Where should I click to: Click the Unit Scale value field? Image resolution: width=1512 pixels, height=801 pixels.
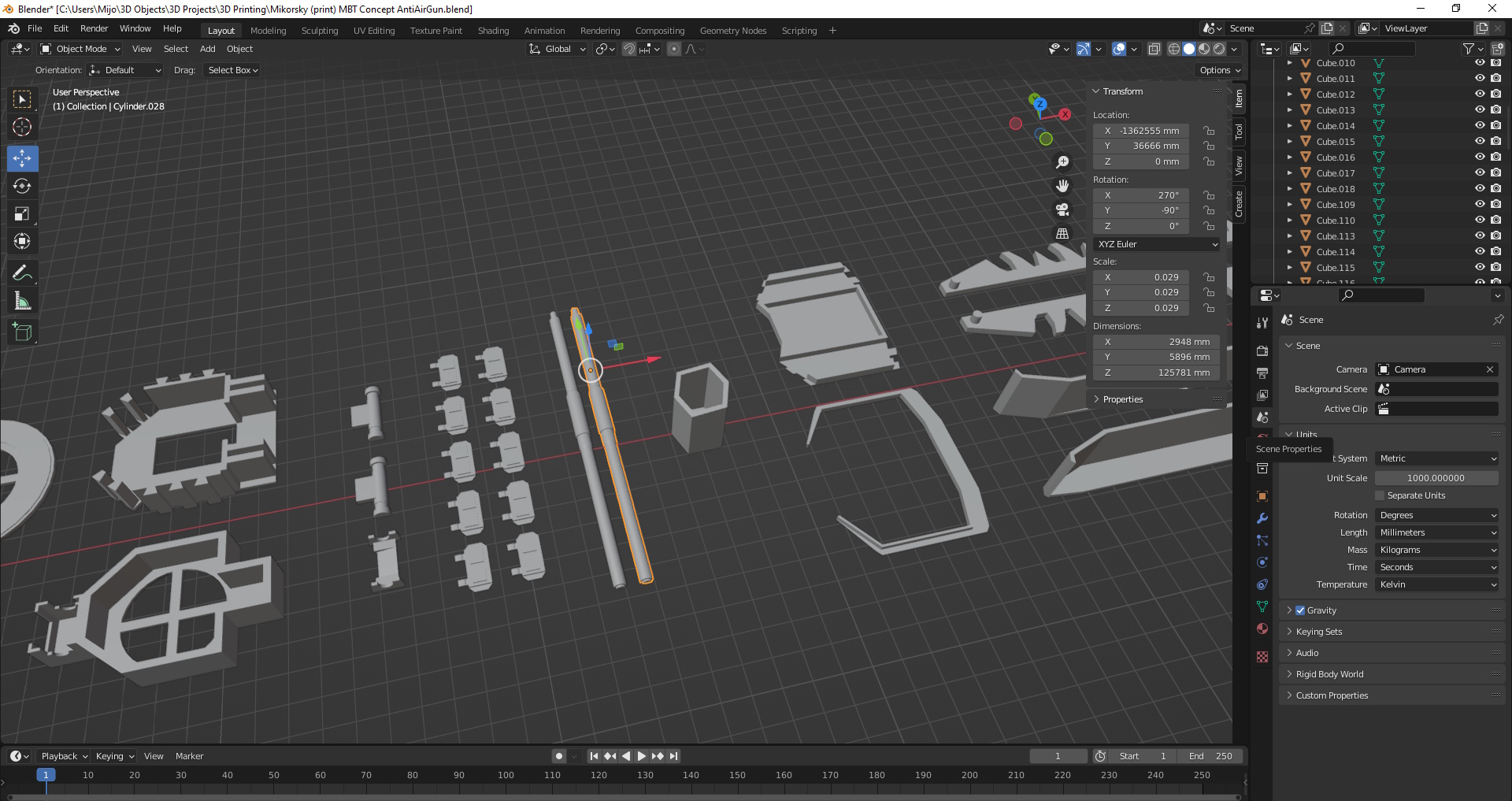coord(1436,478)
